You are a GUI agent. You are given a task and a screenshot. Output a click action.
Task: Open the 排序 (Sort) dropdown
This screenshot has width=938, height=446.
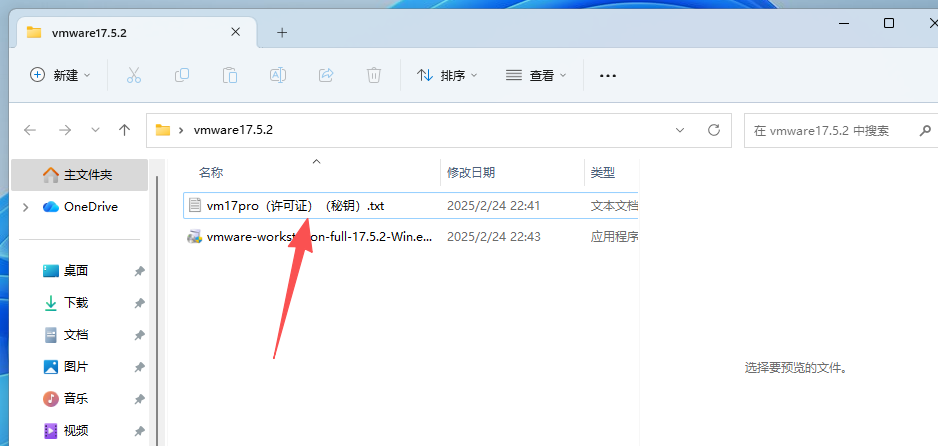(447, 75)
